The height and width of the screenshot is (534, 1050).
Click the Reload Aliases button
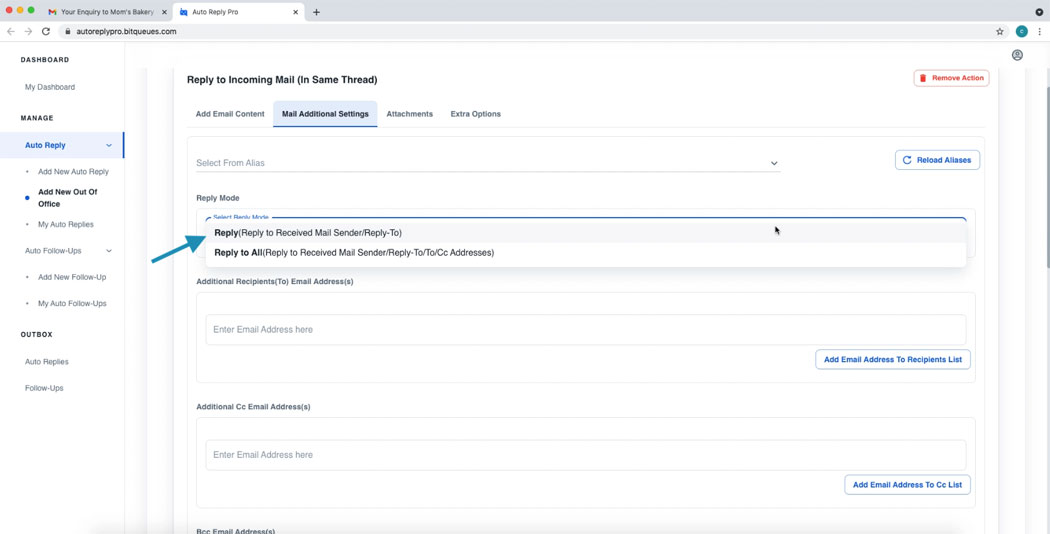937,160
